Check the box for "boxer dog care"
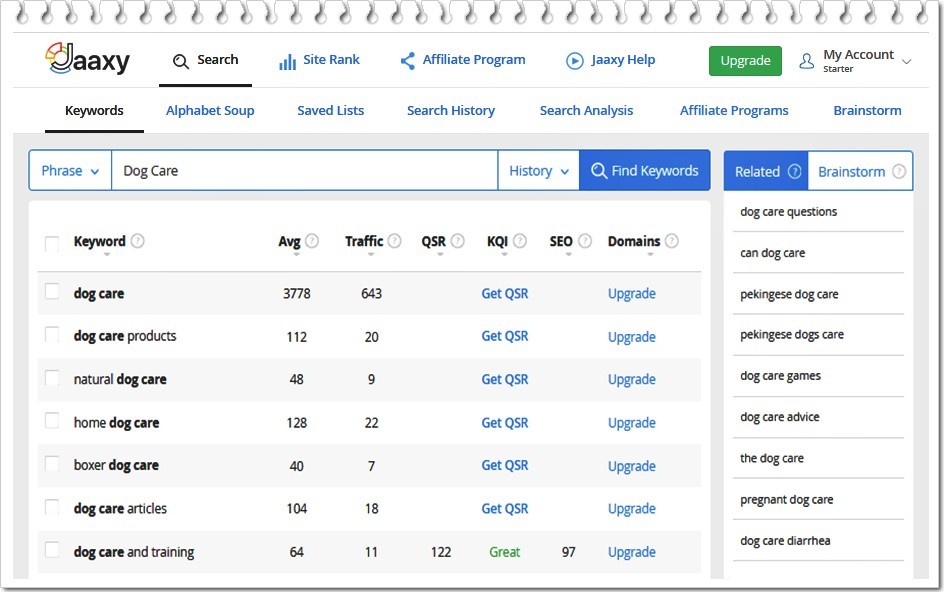 click(52, 464)
